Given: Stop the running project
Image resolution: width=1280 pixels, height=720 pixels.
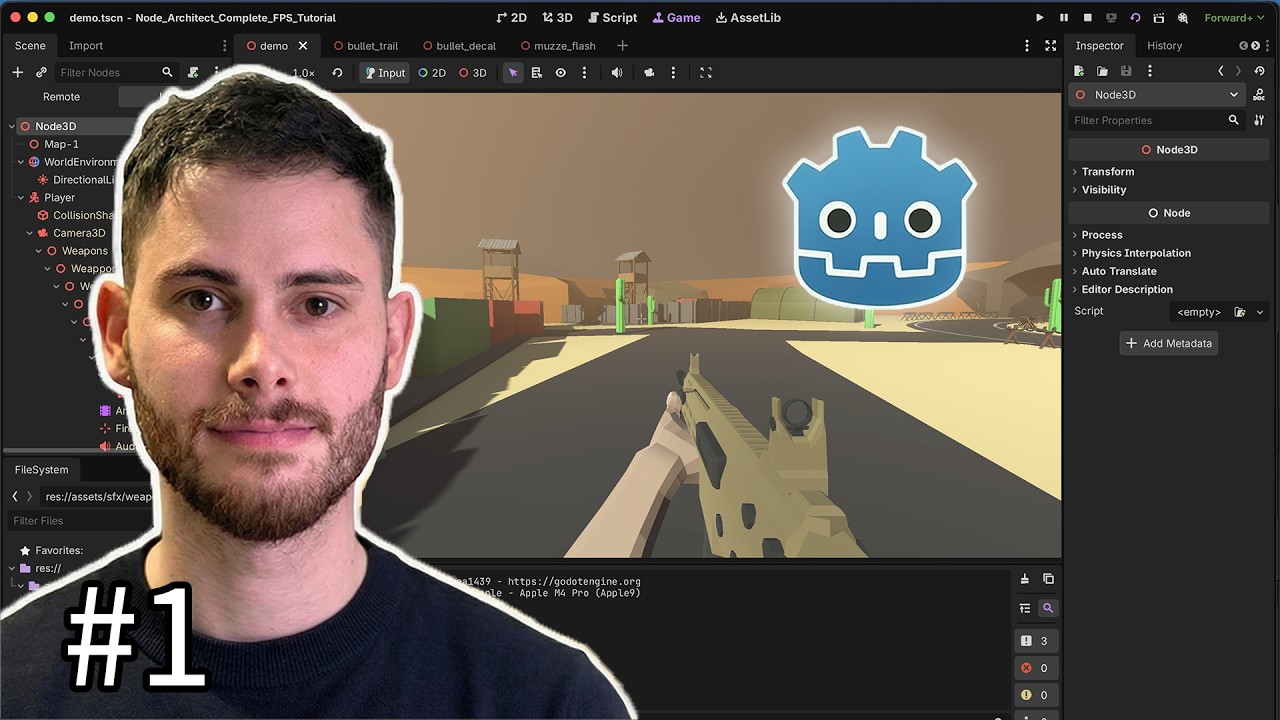Looking at the screenshot, I should click(x=1088, y=18).
